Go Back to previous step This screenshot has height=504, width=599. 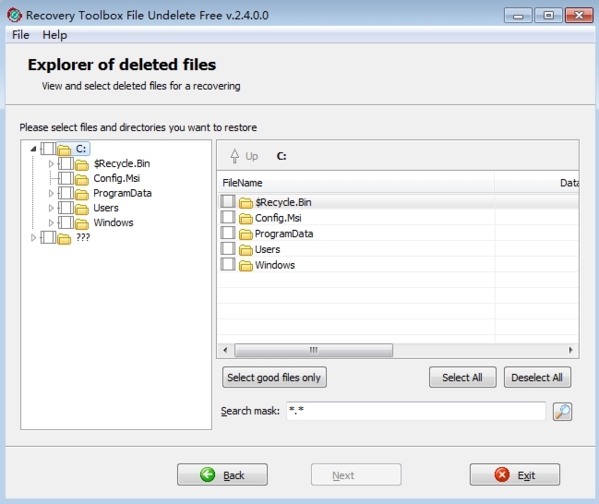tap(222, 475)
